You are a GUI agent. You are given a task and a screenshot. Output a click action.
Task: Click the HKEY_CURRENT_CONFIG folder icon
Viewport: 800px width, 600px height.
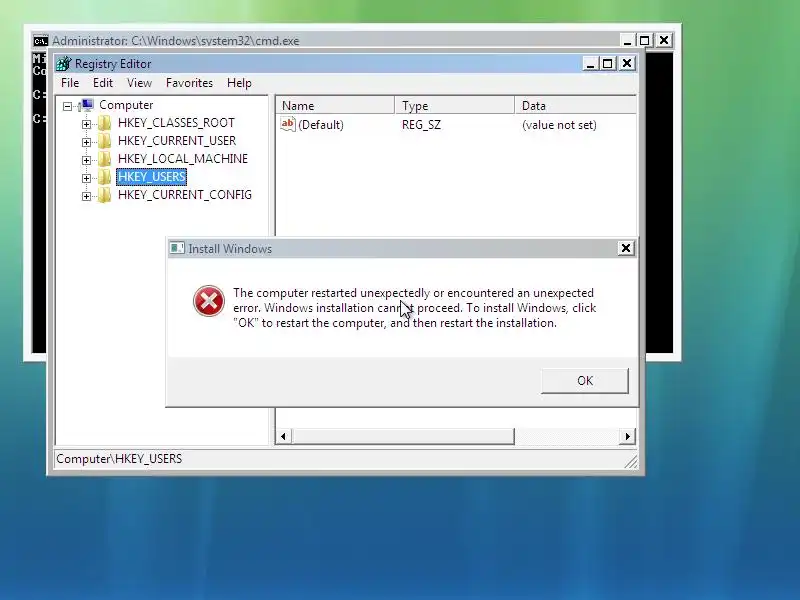pyautogui.click(x=105, y=195)
